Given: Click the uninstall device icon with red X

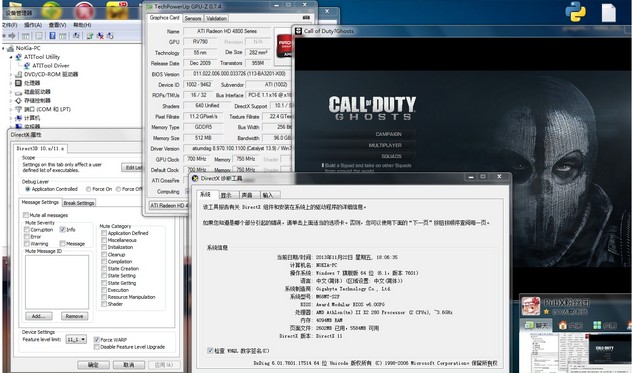Looking at the screenshot, I should coord(100,36).
